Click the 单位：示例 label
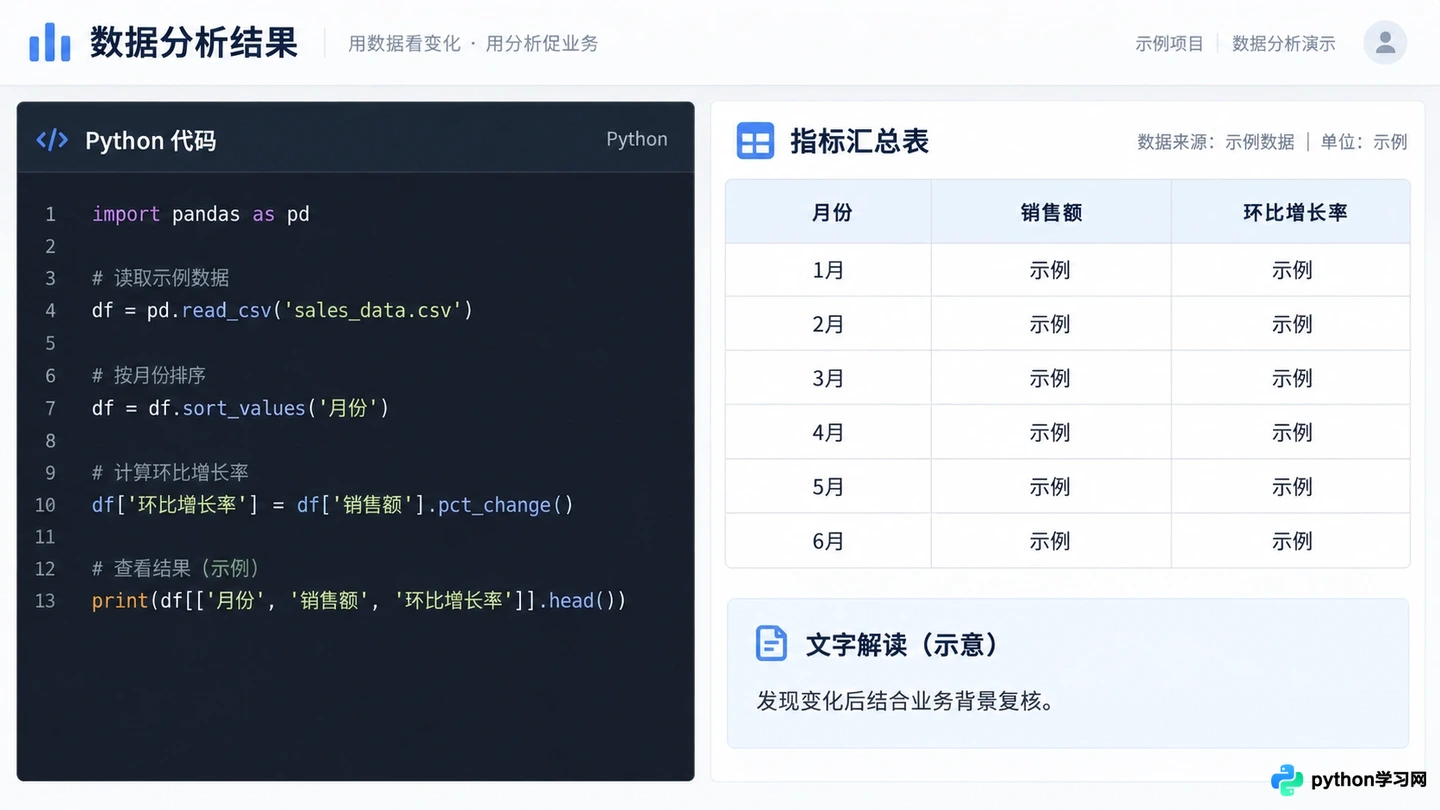This screenshot has height=810, width=1440. [x=1364, y=142]
